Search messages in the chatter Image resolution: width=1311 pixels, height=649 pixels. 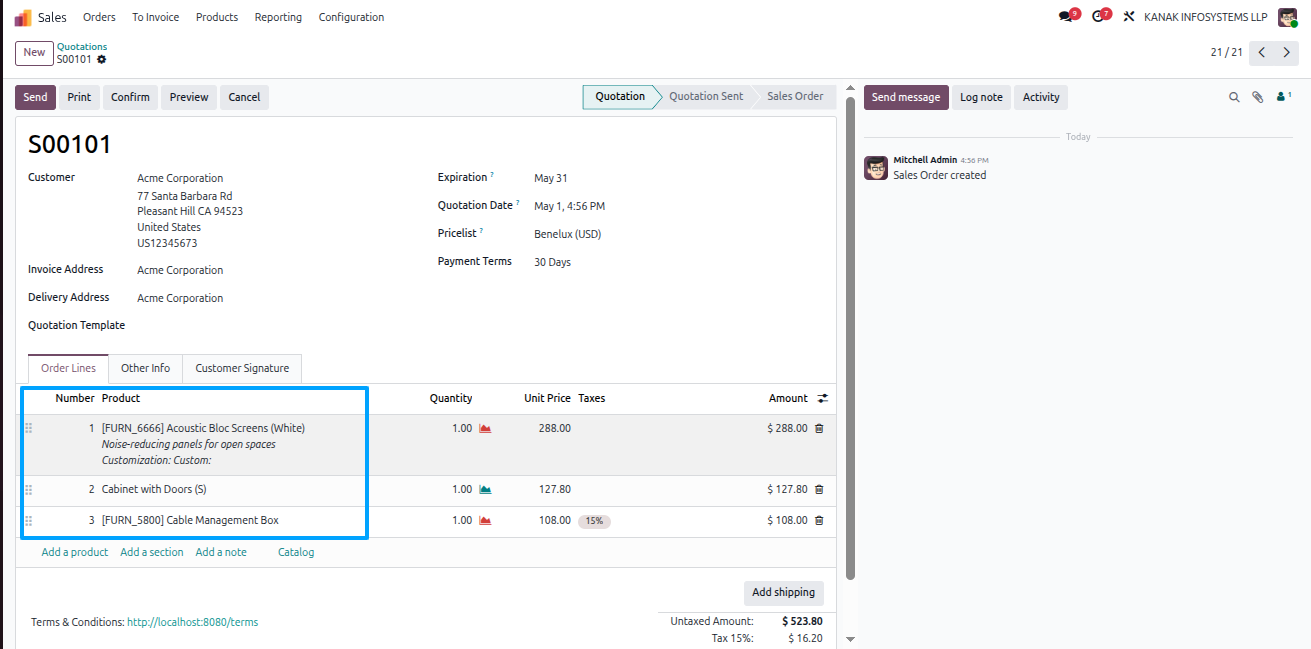tap(1234, 97)
